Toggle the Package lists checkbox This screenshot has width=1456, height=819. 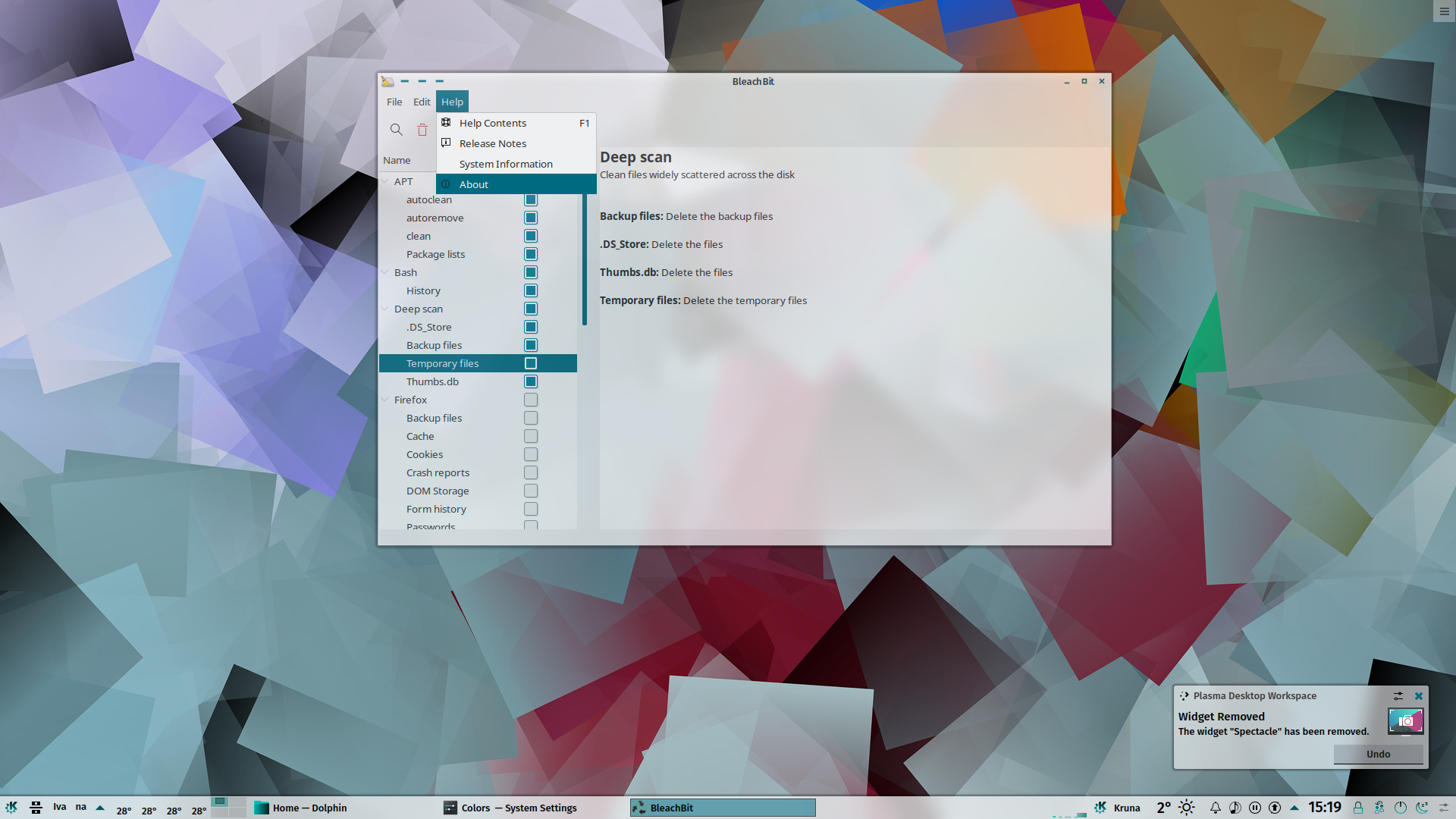tap(531, 254)
